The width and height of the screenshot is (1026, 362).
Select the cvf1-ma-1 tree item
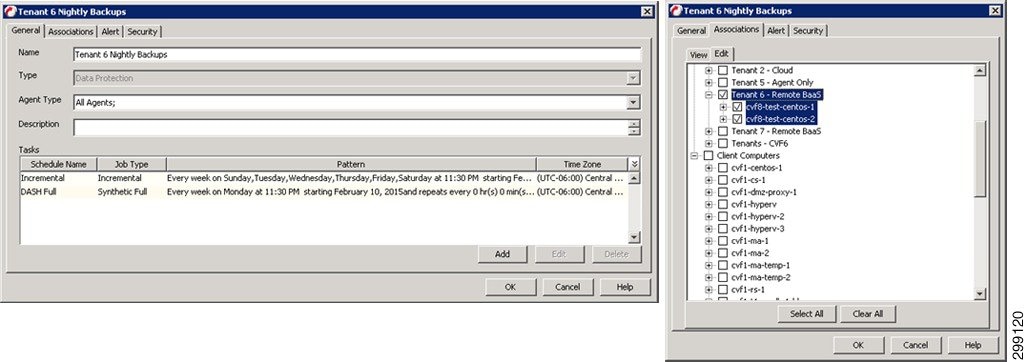click(750, 241)
